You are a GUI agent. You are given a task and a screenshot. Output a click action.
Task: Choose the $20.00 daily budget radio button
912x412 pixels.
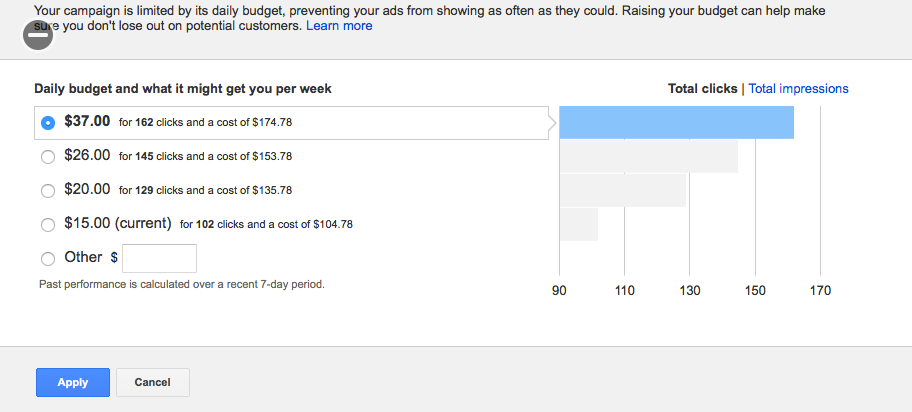pos(48,190)
